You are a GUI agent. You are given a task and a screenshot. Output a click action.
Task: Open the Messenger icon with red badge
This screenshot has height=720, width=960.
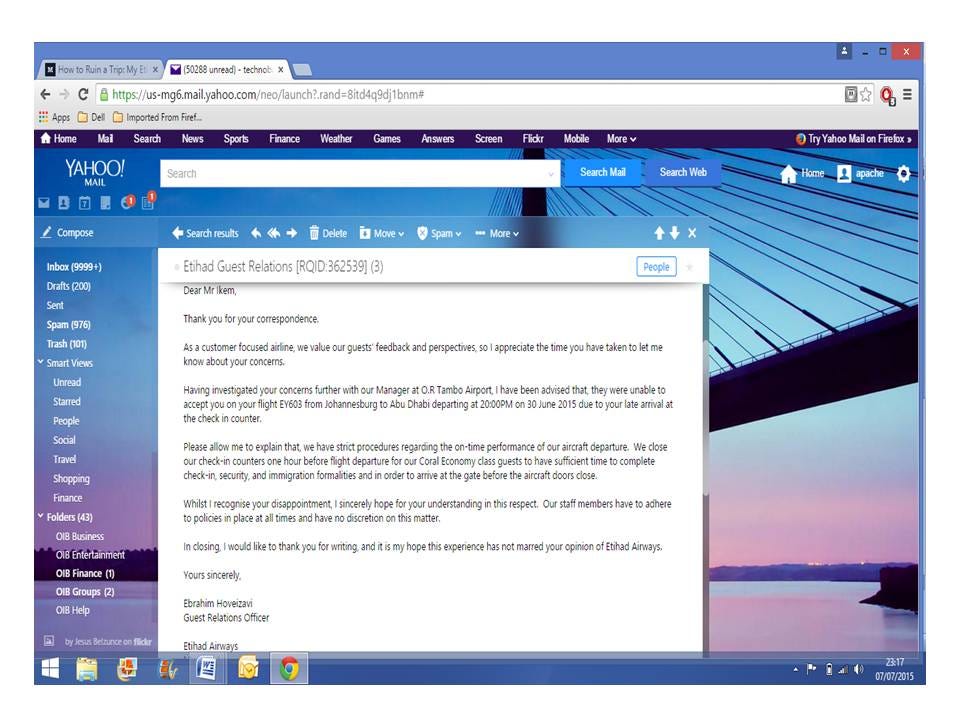127,202
